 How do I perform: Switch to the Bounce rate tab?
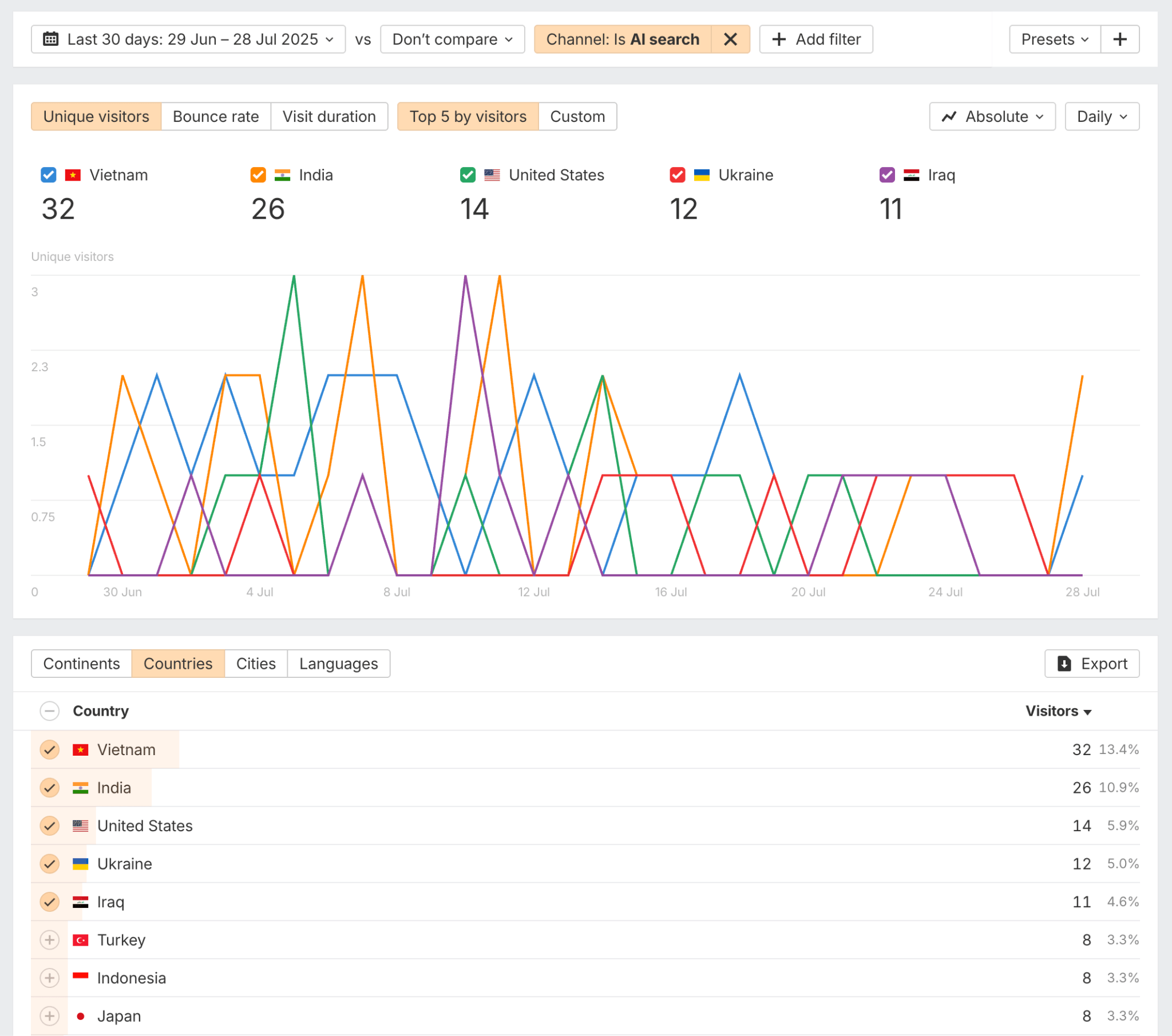pyautogui.click(x=216, y=116)
